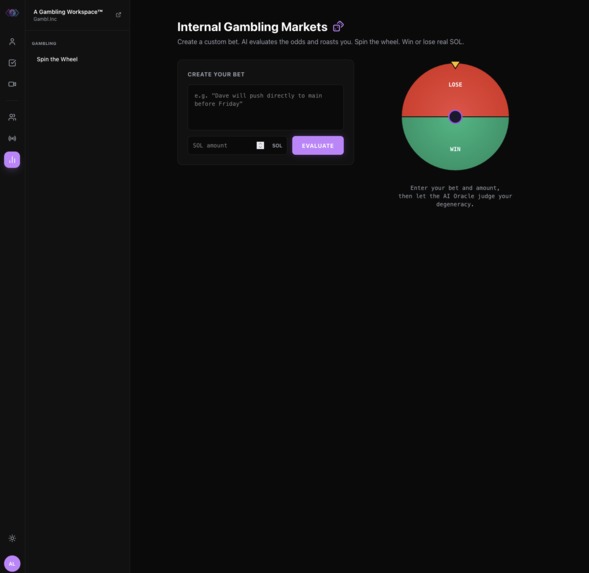Click the GAMBLING section label
Viewport: 589px width, 573px height.
44,44
